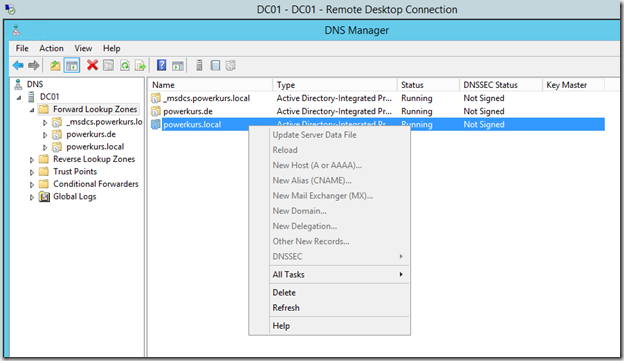Screen dimensions: 624x361
Task: Click New Domain in the context menu
Action: [339, 211]
